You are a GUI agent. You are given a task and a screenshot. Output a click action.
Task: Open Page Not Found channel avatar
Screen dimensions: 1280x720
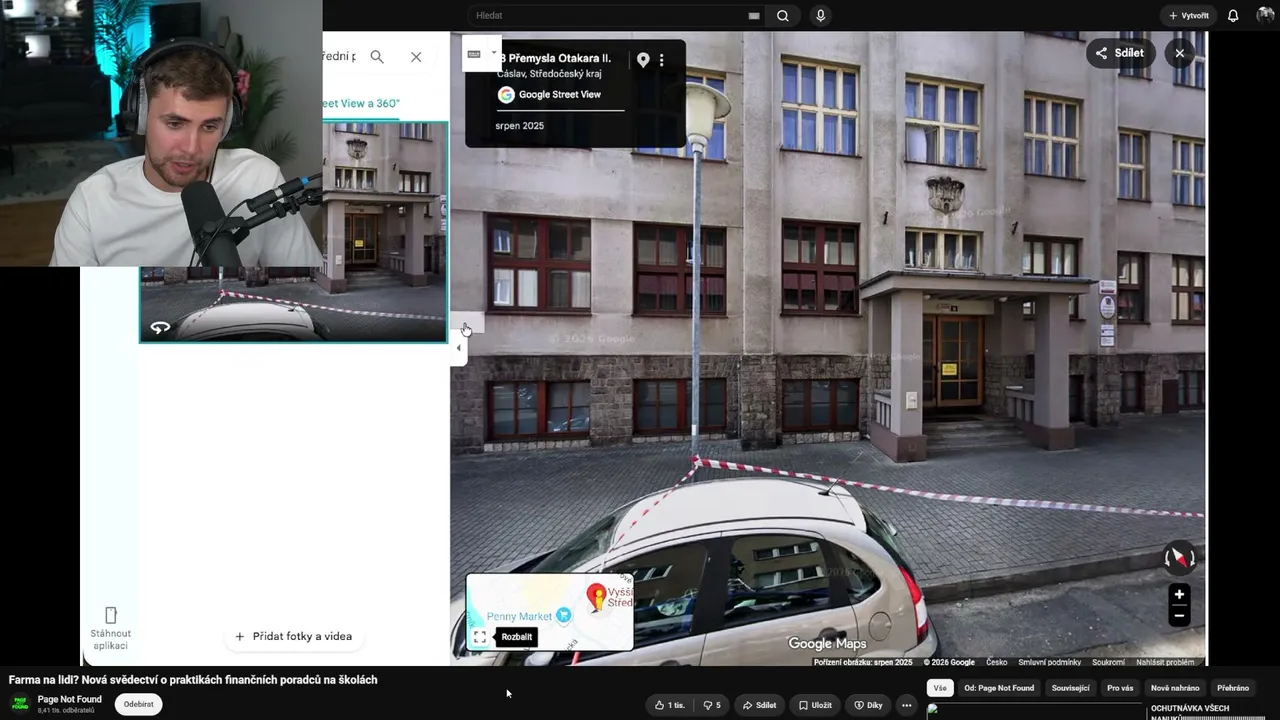(20, 704)
